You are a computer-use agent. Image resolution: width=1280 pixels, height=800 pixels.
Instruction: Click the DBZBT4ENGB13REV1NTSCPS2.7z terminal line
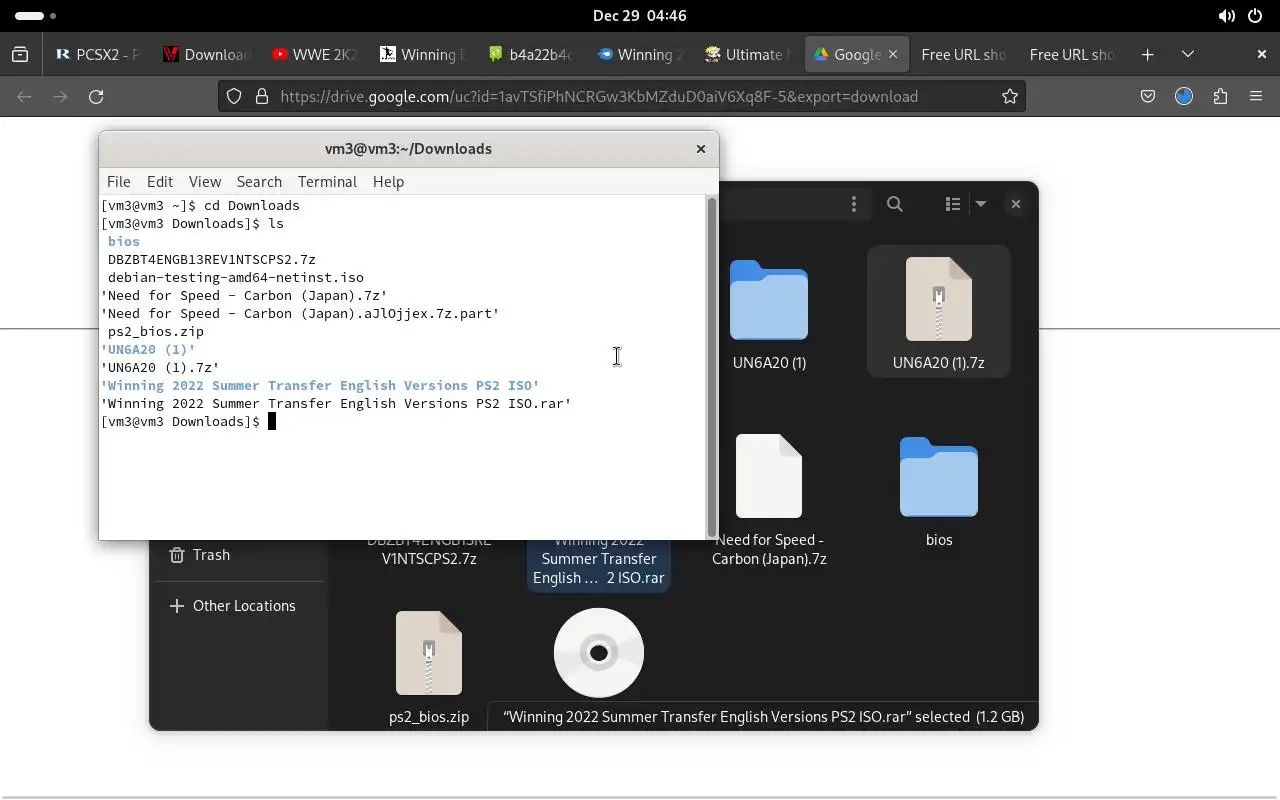tap(212, 259)
